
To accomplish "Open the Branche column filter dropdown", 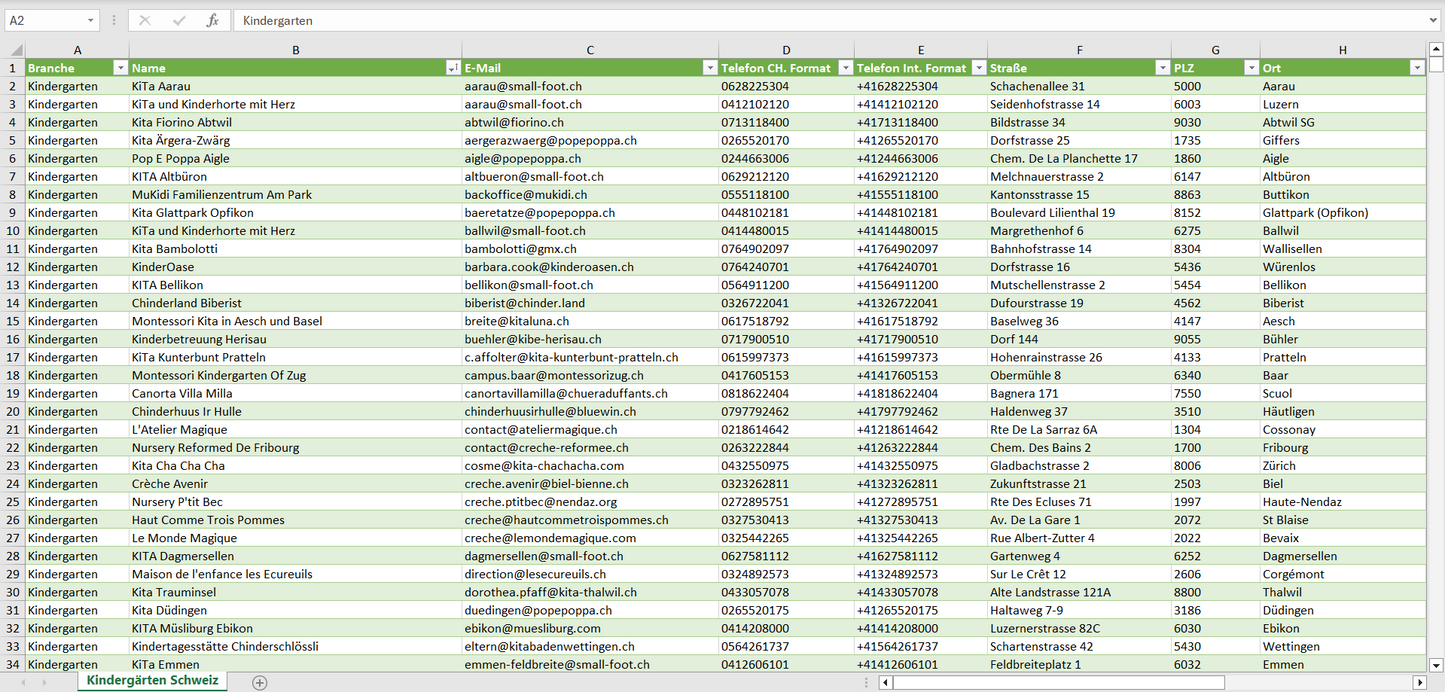I will coord(120,68).
